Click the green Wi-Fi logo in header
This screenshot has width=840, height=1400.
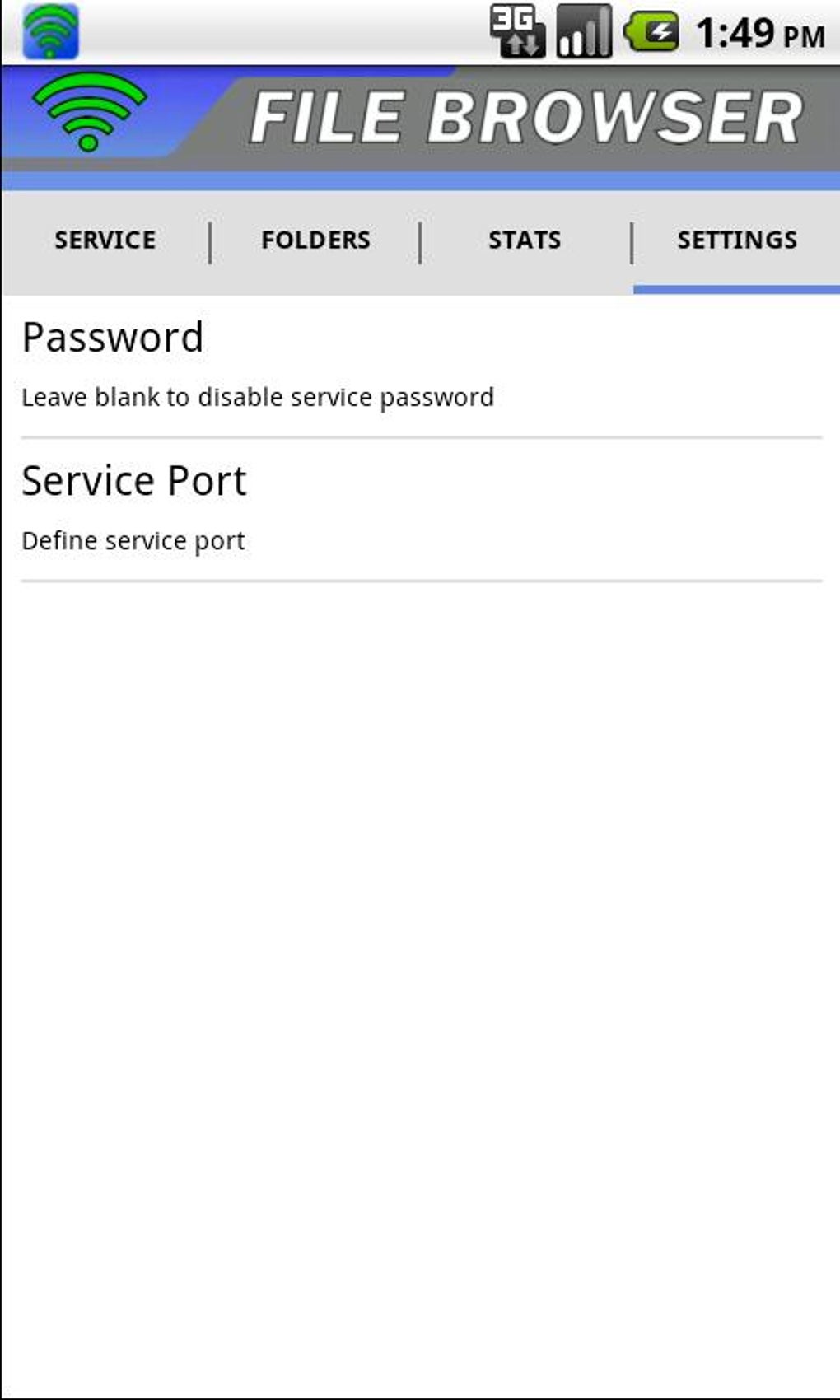click(x=89, y=111)
